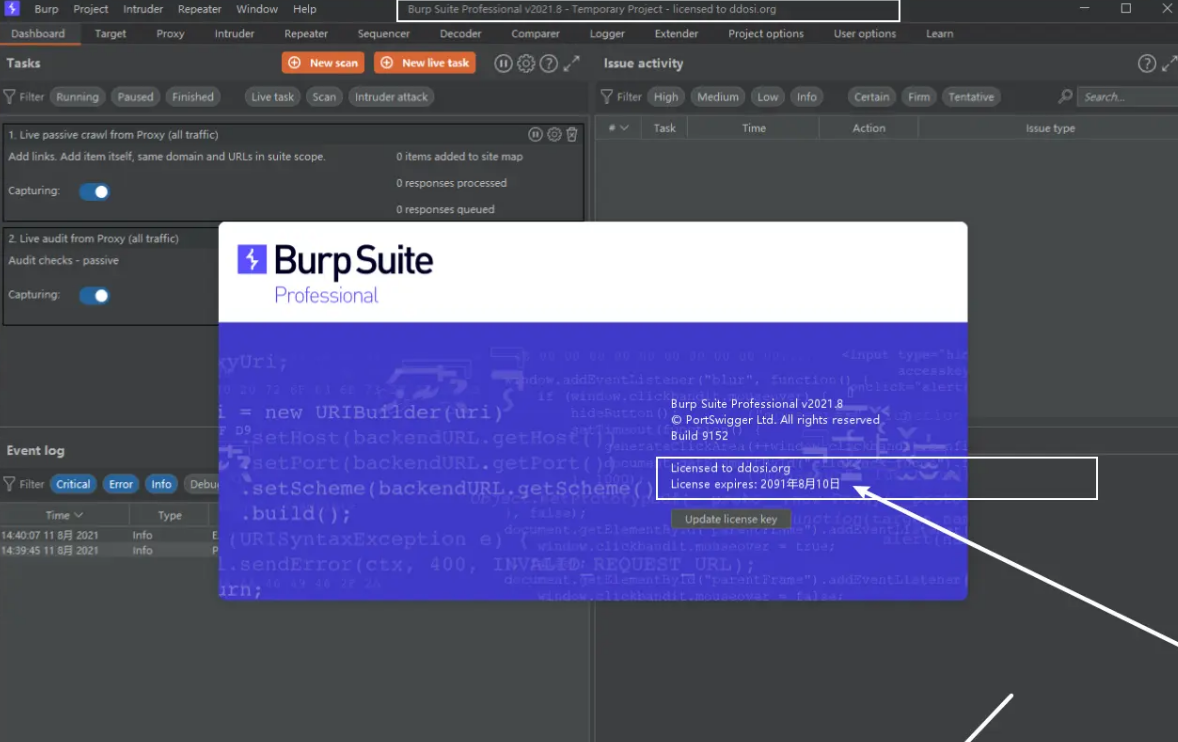Switch to the Decoder tab

pyautogui.click(x=461, y=34)
